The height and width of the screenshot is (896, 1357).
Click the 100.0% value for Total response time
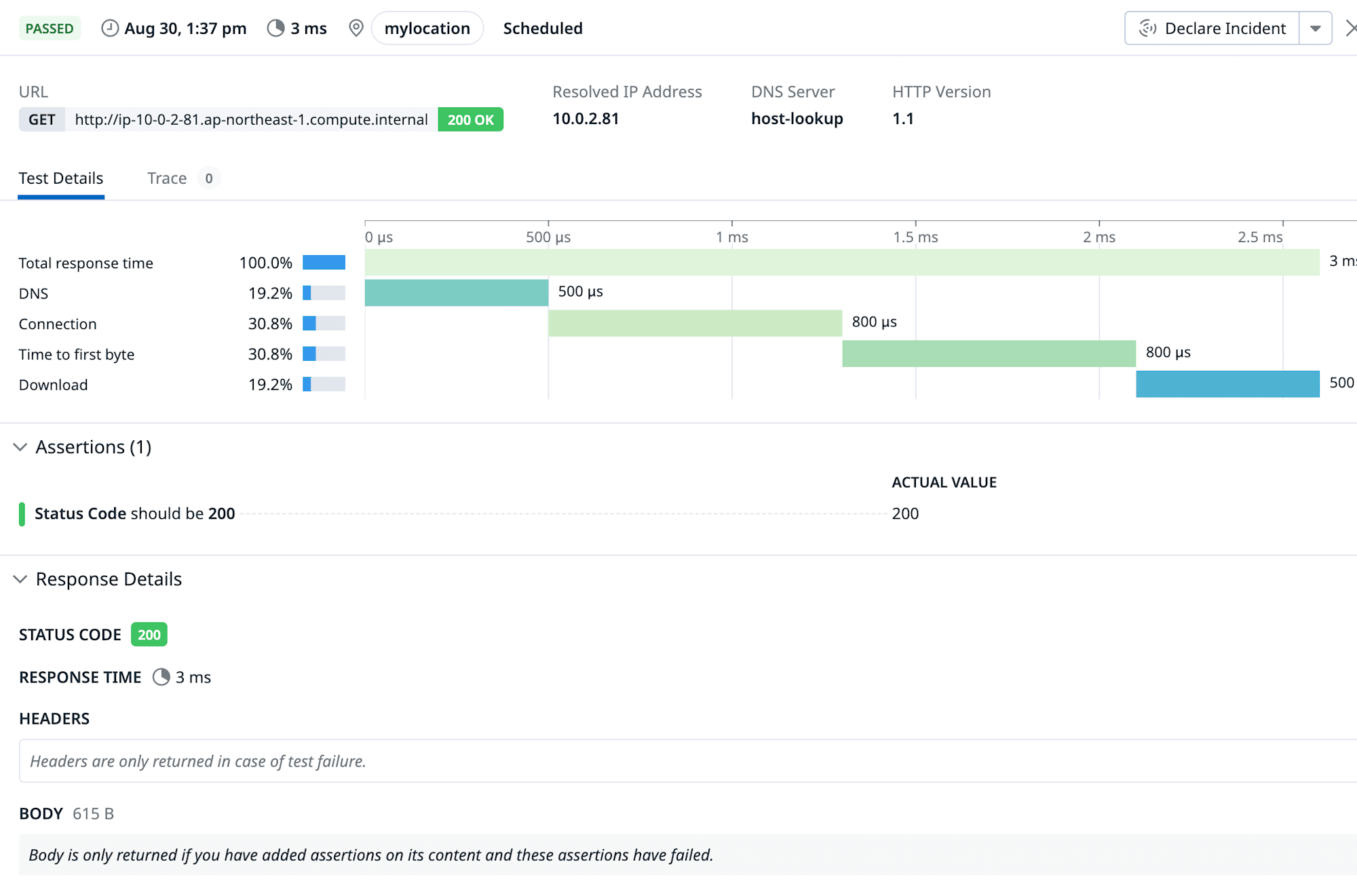[x=265, y=262]
